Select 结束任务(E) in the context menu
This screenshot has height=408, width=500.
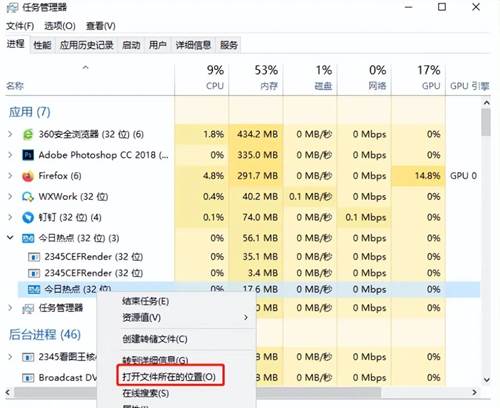(x=145, y=301)
